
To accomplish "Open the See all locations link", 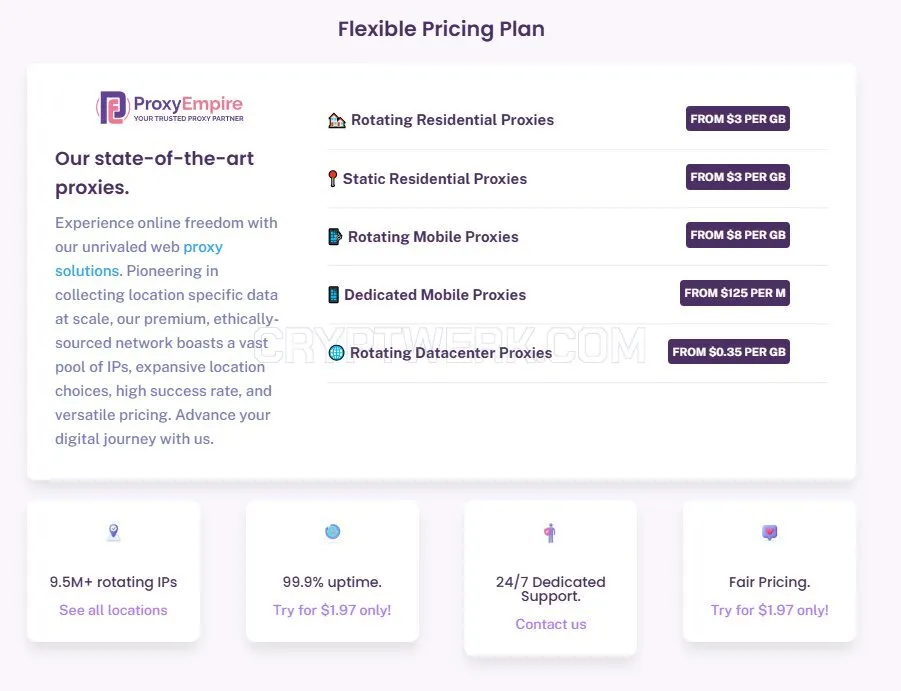I will (x=113, y=610).
